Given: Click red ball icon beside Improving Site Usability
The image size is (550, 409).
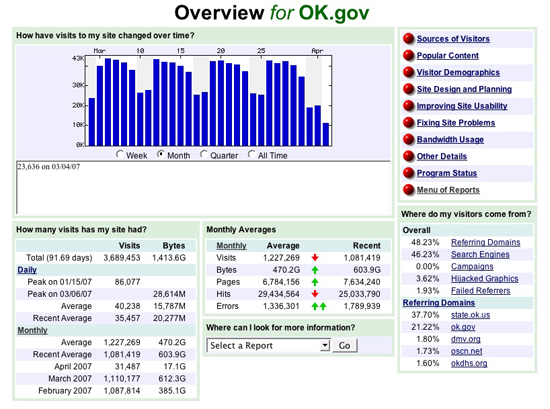Looking at the screenshot, I should point(409,106).
